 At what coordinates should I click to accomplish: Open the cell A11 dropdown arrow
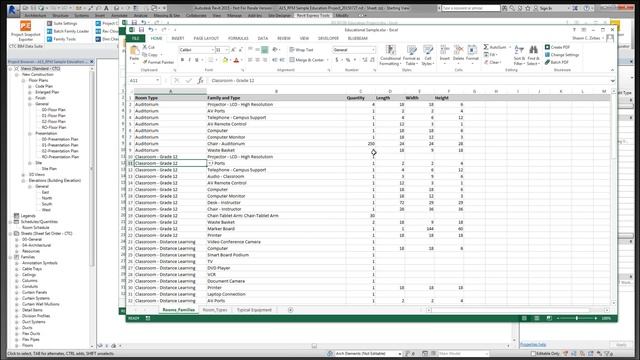click(210, 163)
